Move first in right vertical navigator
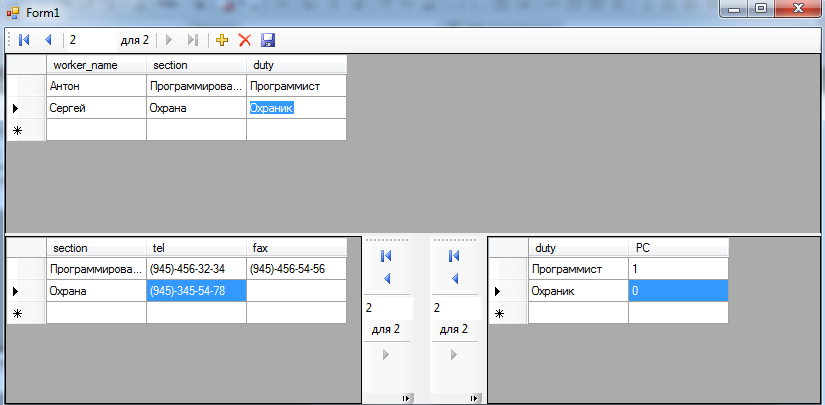825x405 pixels. click(x=454, y=256)
